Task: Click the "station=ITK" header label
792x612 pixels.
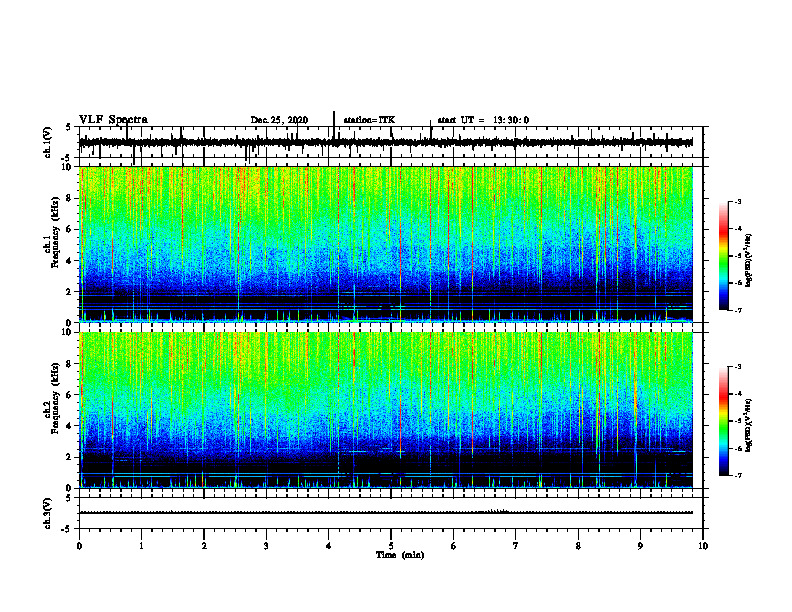Action: pos(369,120)
